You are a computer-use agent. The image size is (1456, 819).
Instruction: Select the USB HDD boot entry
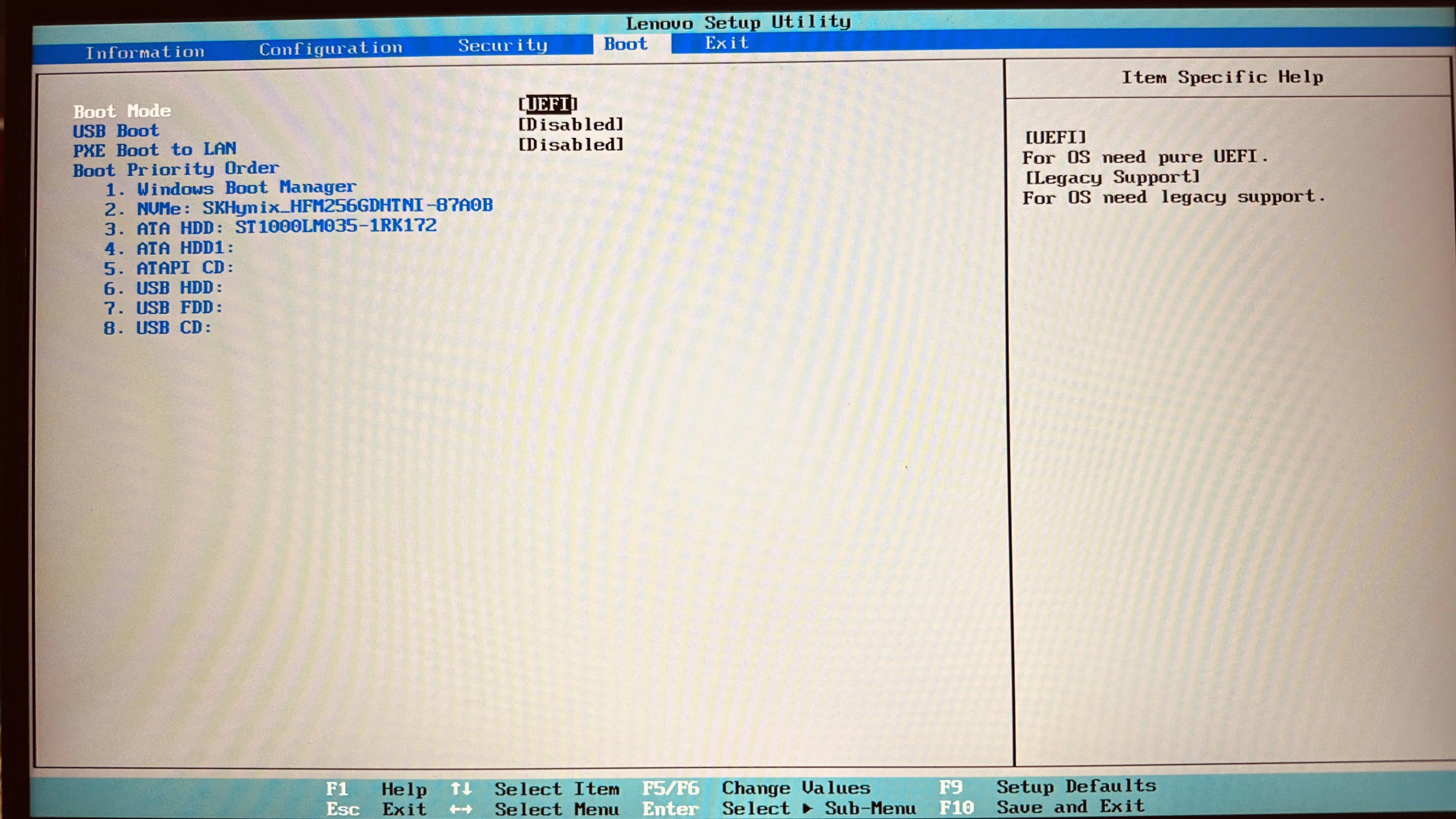pos(163,288)
